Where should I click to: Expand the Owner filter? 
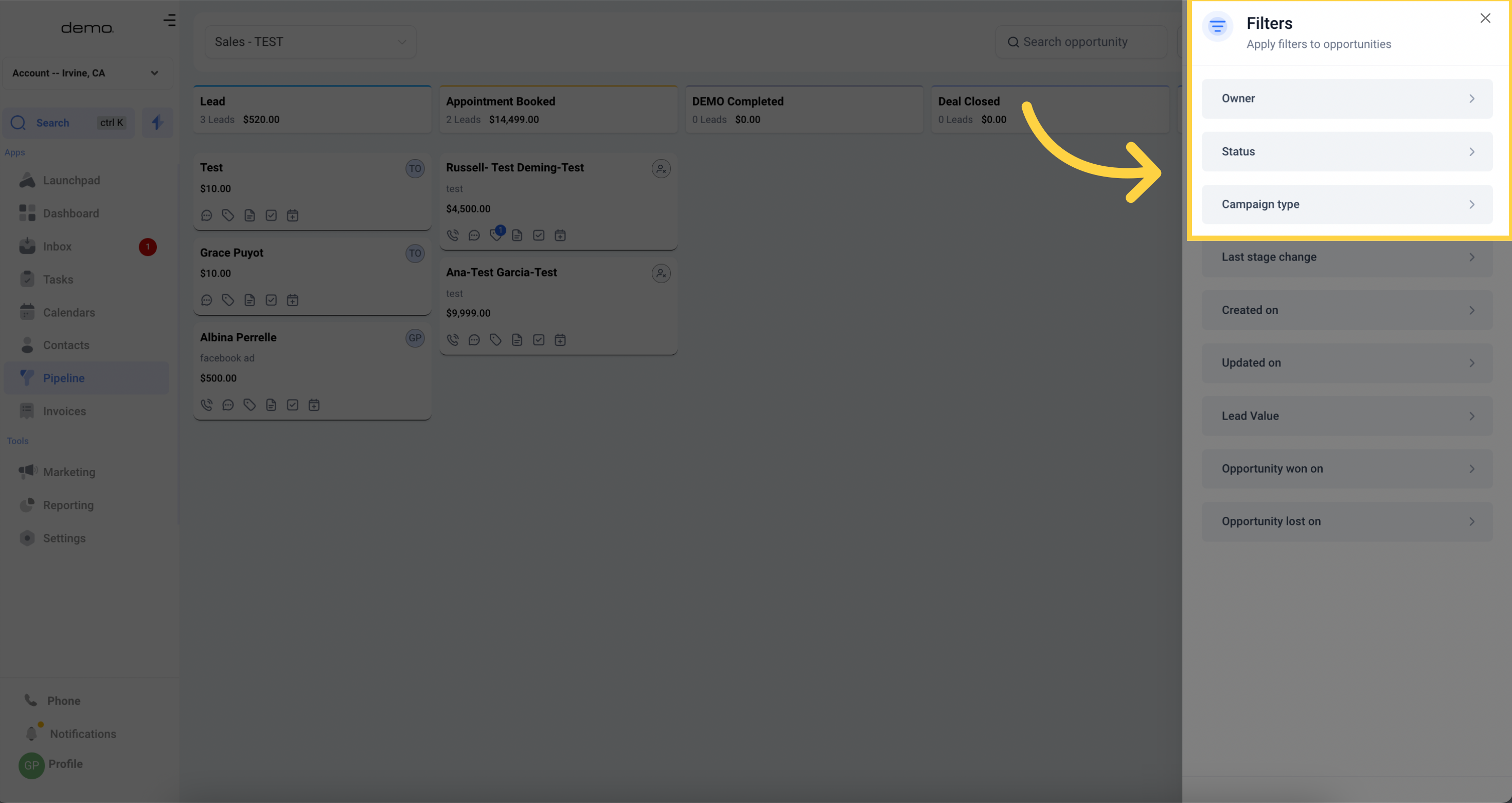pyautogui.click(x=1346, y=99)
